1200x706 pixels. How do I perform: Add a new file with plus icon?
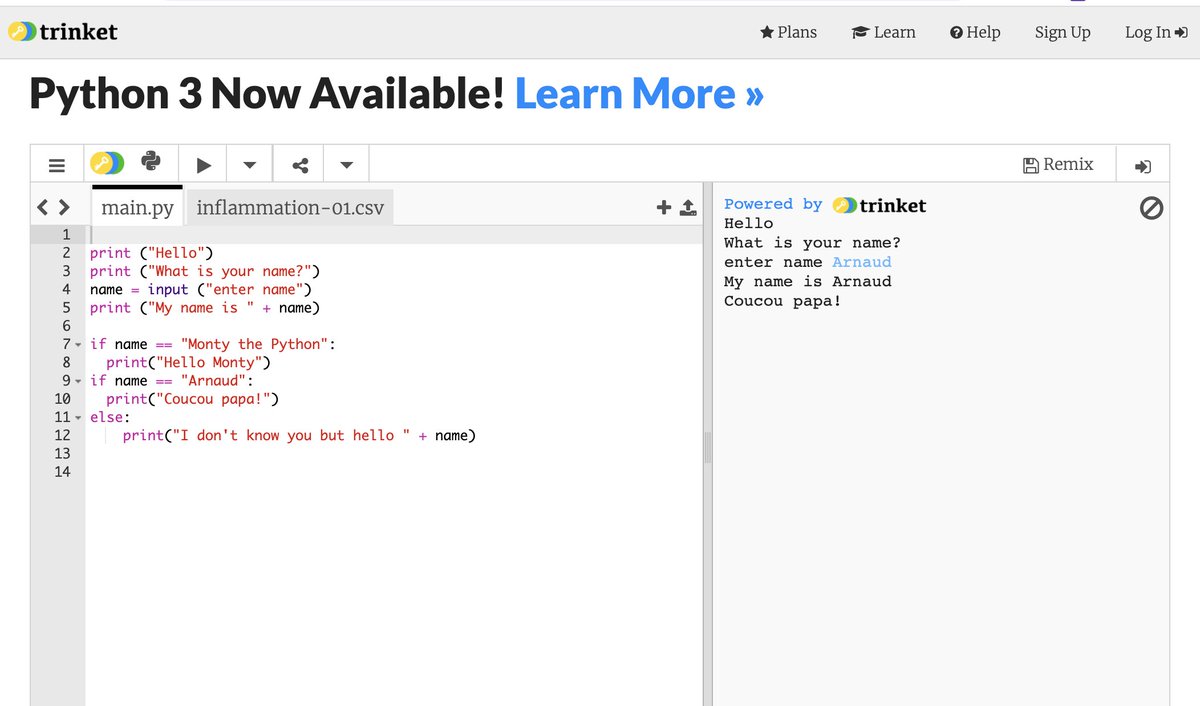coord(663,207)
